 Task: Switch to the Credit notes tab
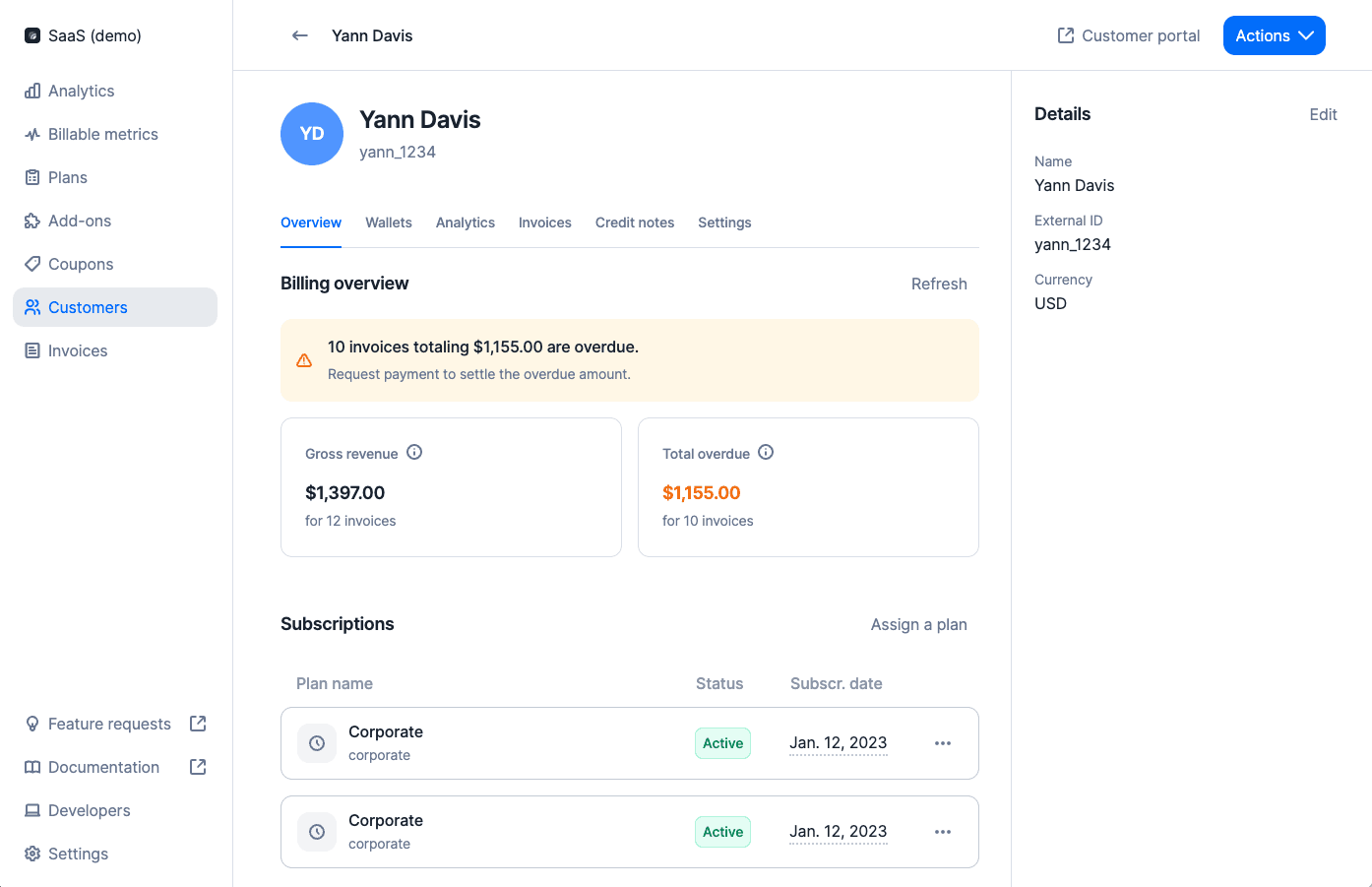(635, 222)
